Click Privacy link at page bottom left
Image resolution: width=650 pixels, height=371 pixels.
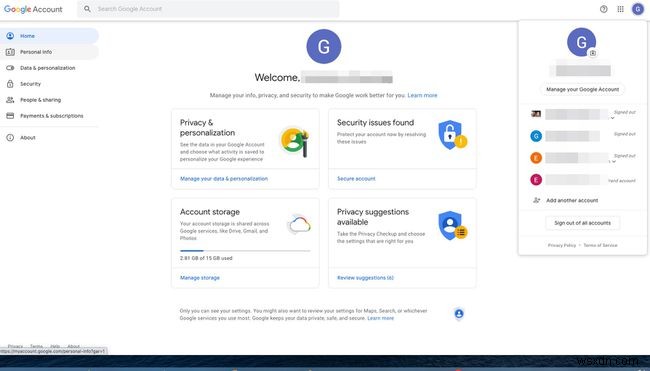click(x=15, y=346)
